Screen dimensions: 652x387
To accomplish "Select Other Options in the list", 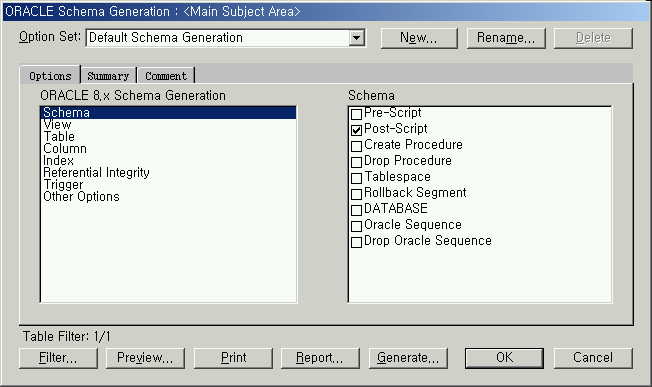I will pyautogui.click(x=168, y=197).
